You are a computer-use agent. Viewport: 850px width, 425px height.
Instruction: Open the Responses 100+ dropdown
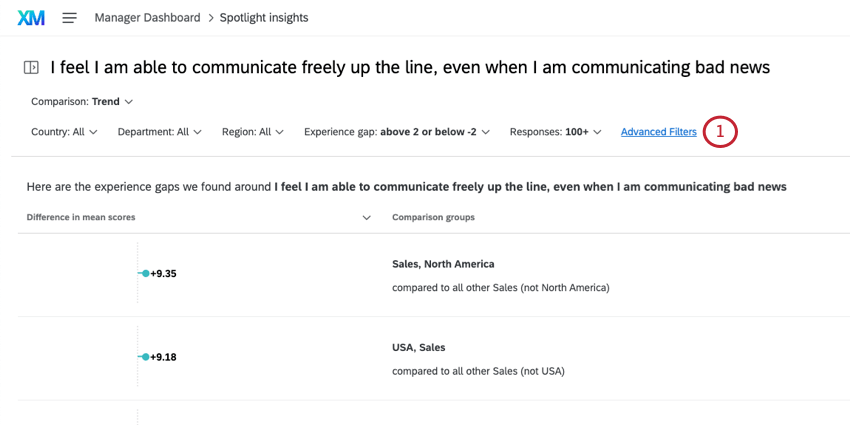point(555,132)
